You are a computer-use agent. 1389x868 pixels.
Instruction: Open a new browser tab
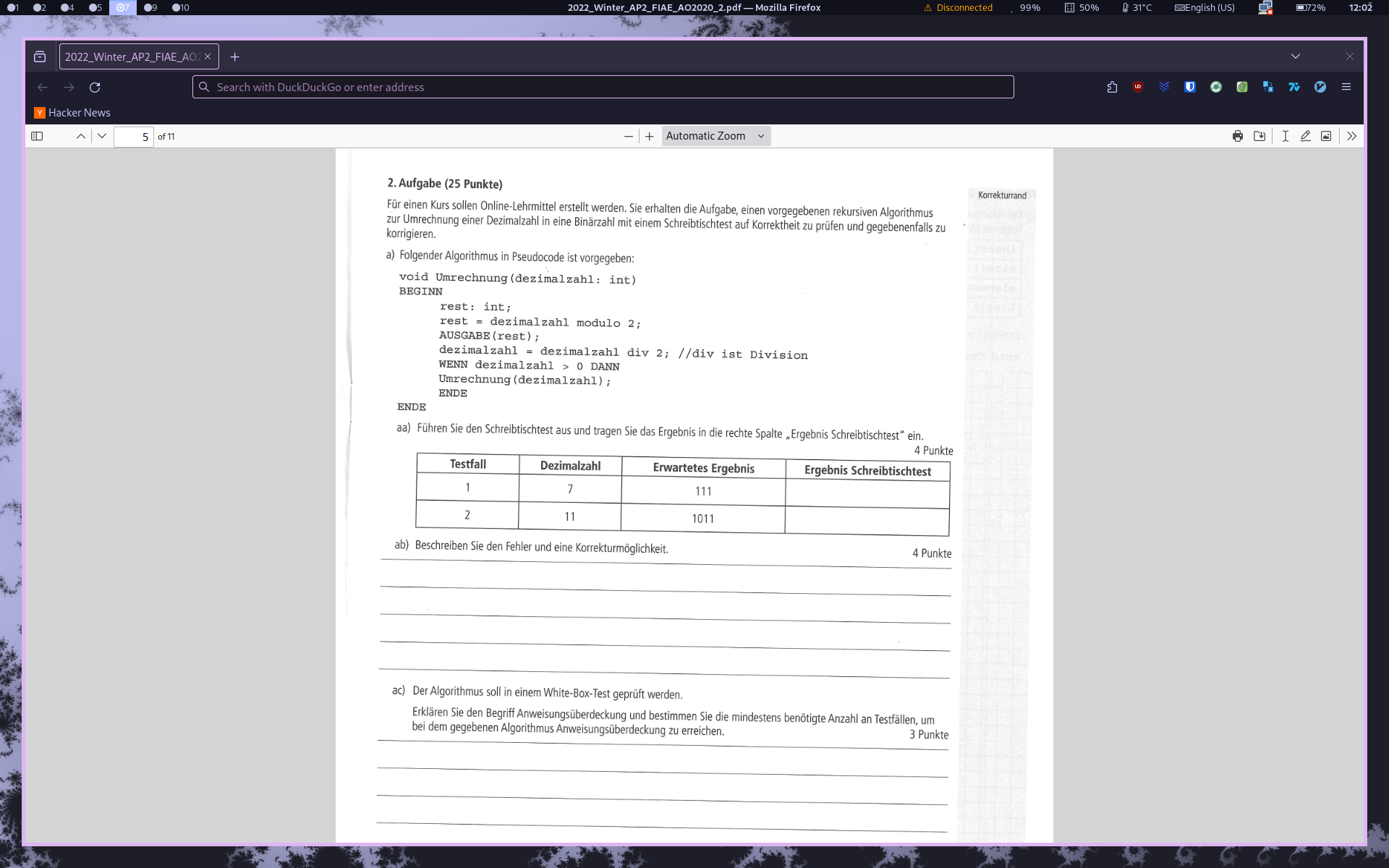pyautogui.click(x=234, y=56)
